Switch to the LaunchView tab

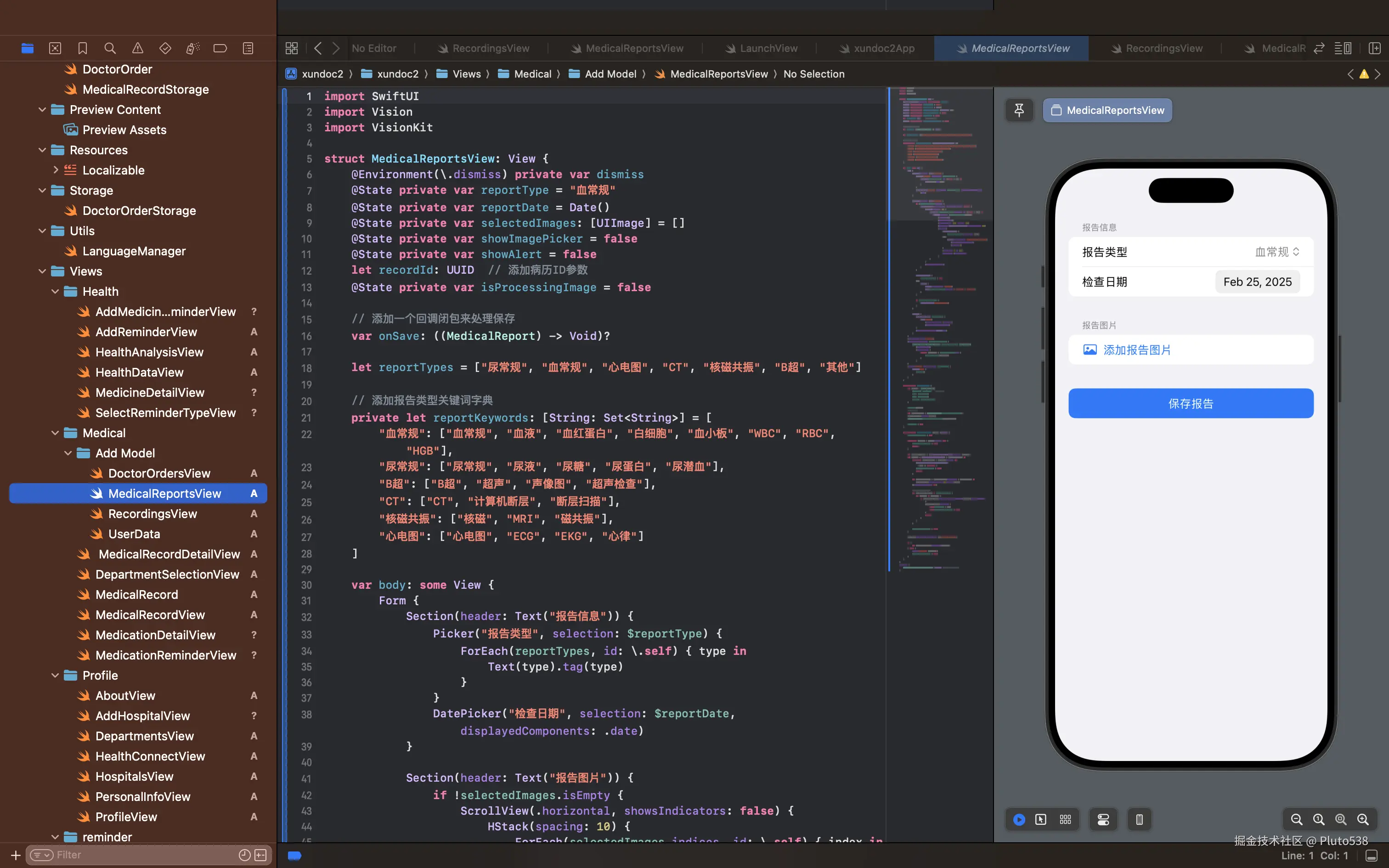tap(768, 48)
